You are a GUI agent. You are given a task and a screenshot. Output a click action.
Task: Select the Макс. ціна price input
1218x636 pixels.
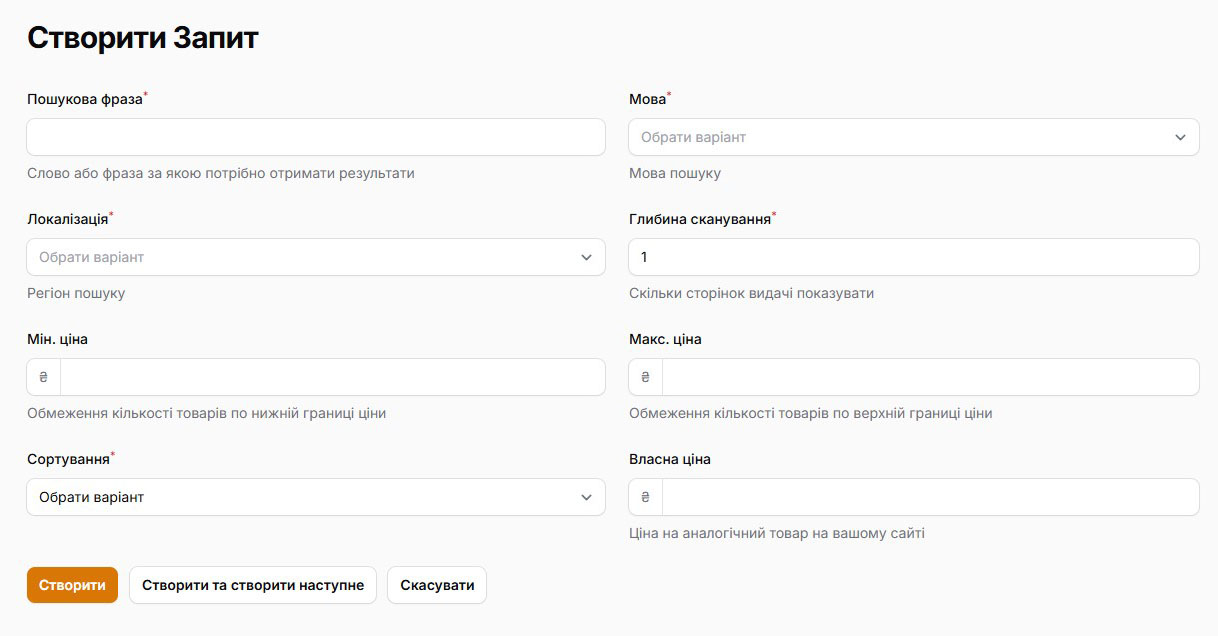coord(930,377)
